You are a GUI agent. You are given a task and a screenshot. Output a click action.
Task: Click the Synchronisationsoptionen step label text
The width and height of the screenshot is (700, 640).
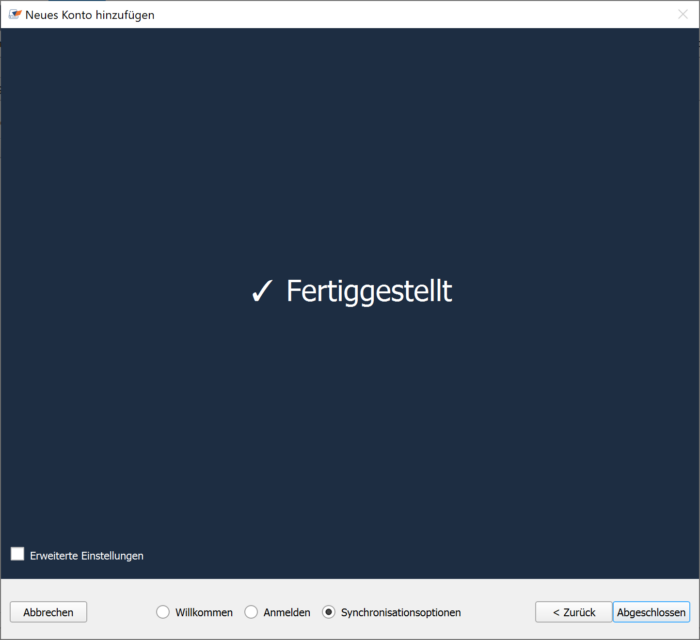pos(401,612)
